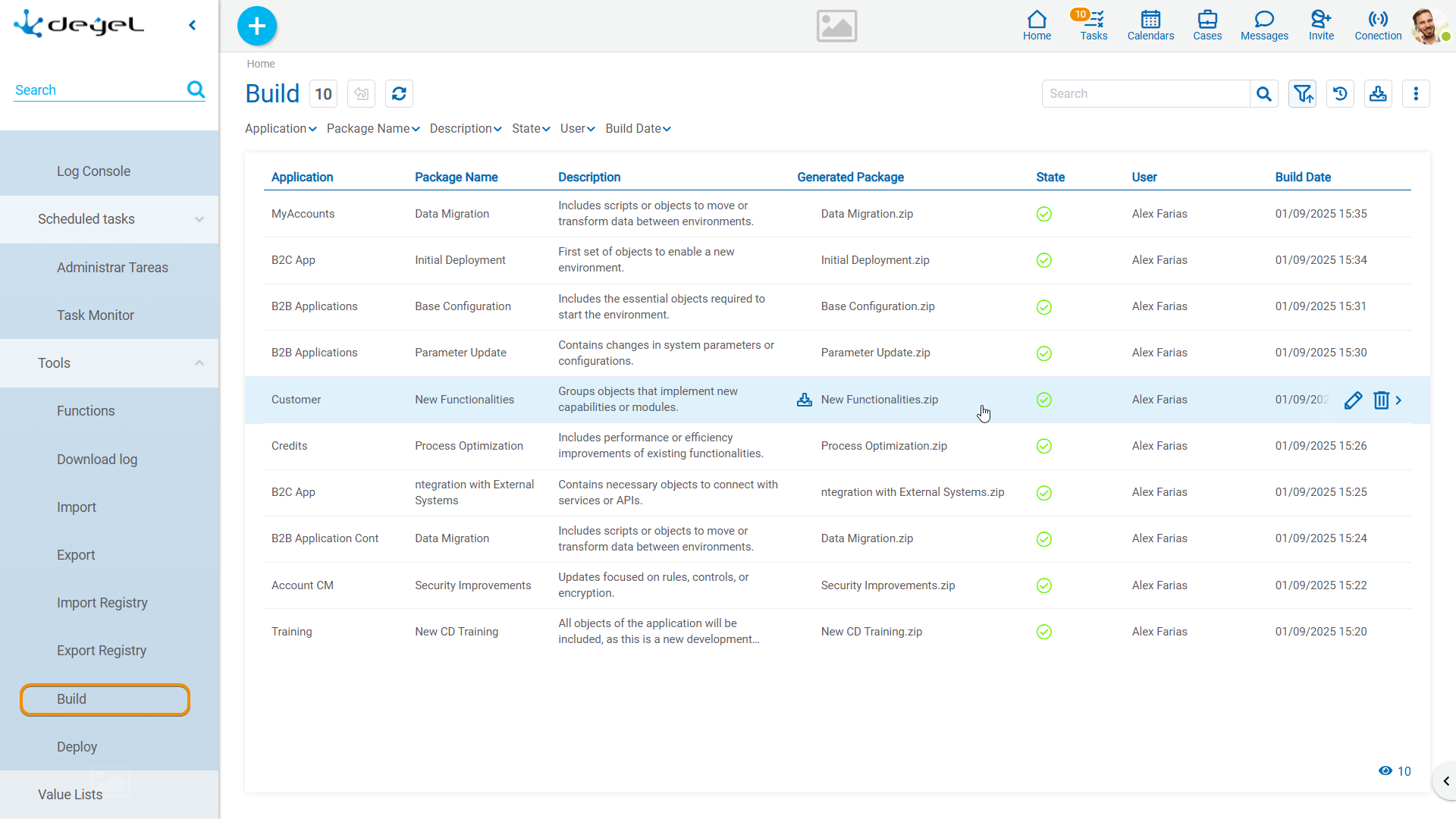Screen dimensions: 1456x819
Task: Click the edit pencil on Customer row
Action: tap(1353, 400)
